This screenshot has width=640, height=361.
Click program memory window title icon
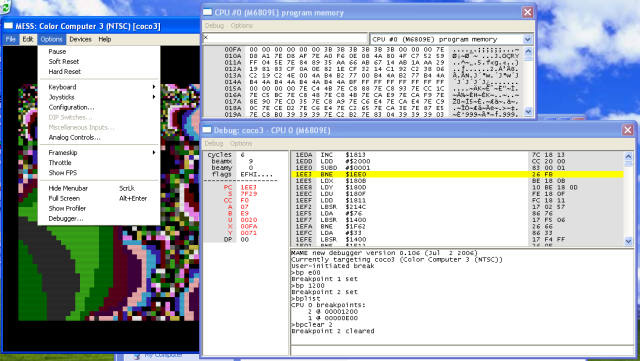(208, 12)
